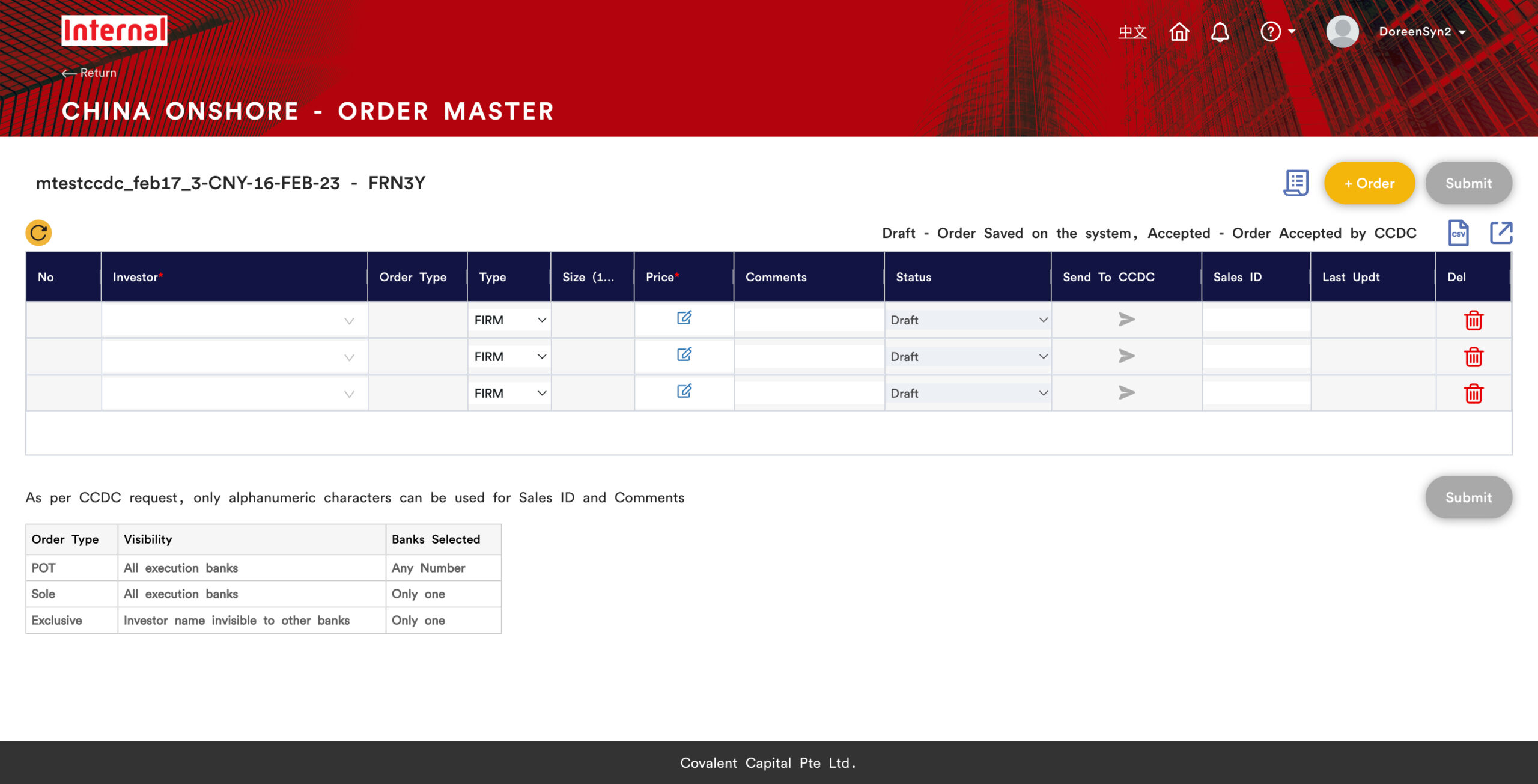The width and height of the screenshot is (1538, 784).
Task: Click Size cell in first row
Action: click(592, 320)
